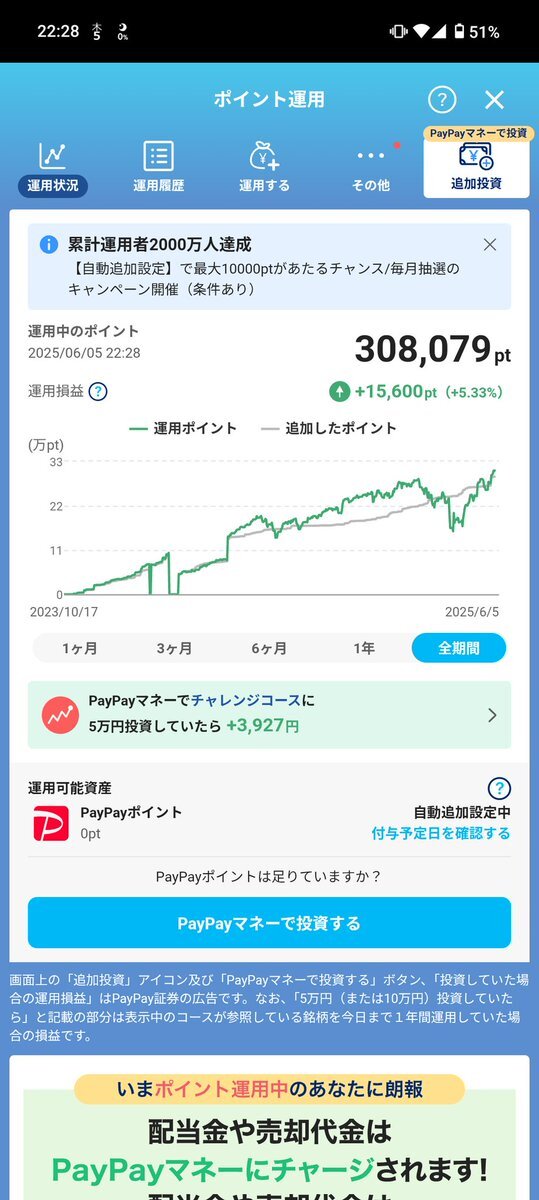Select the 6ヶ月 period option
The image size is (539, 1200).
(269, 648)
